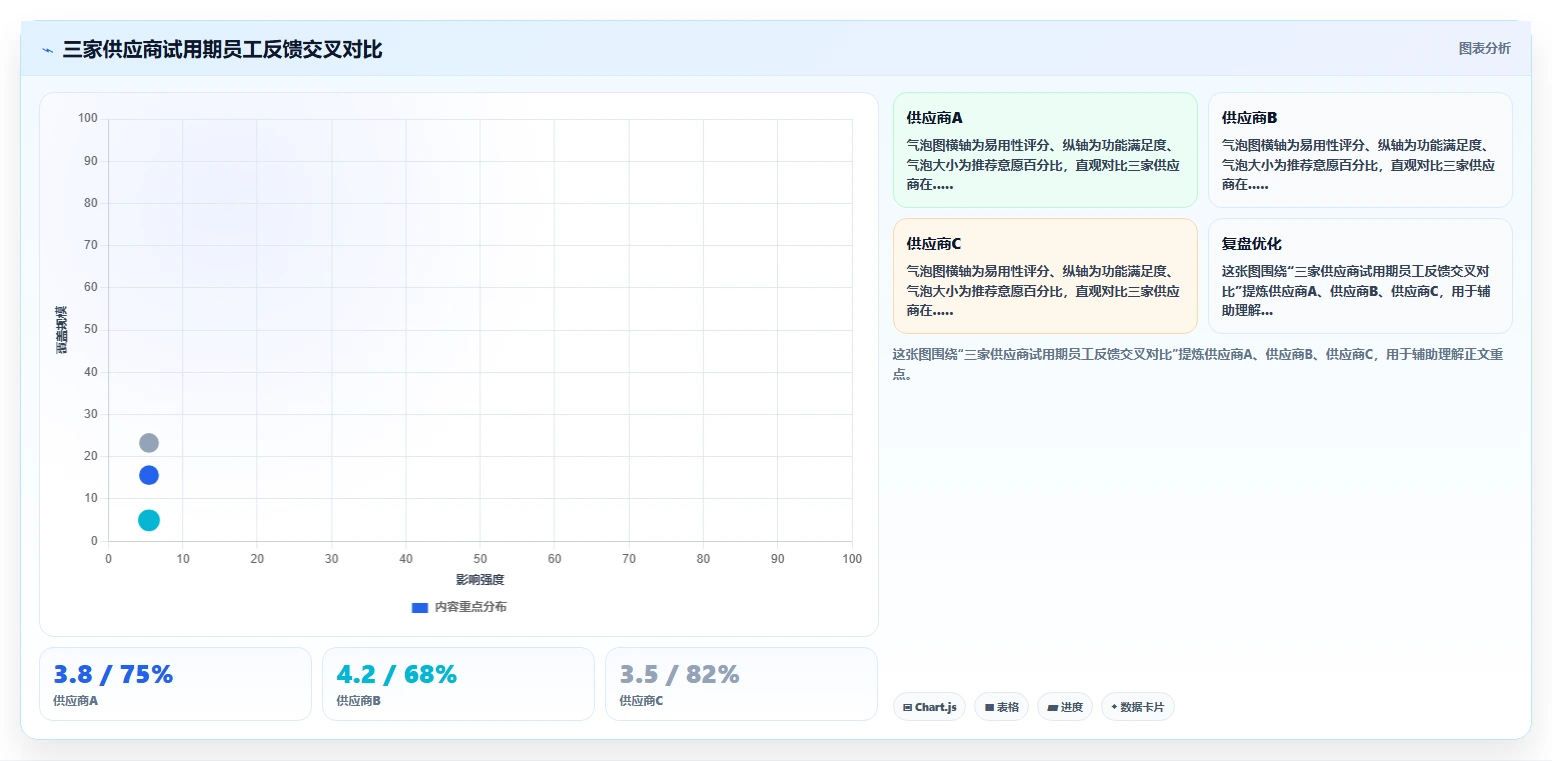This screenshot has width=1552, height=761.
Task: Click the Chart.js tag
Action: point(929,707)
